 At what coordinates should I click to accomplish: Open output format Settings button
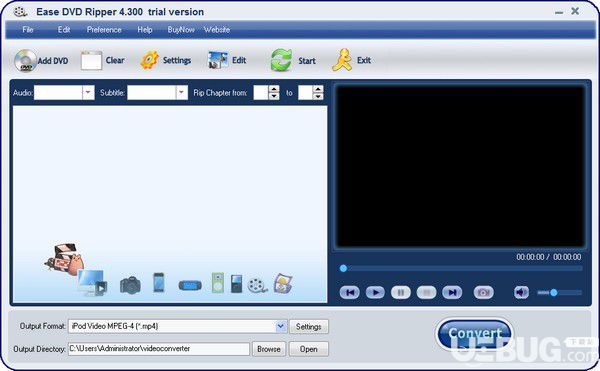point(308,327)
